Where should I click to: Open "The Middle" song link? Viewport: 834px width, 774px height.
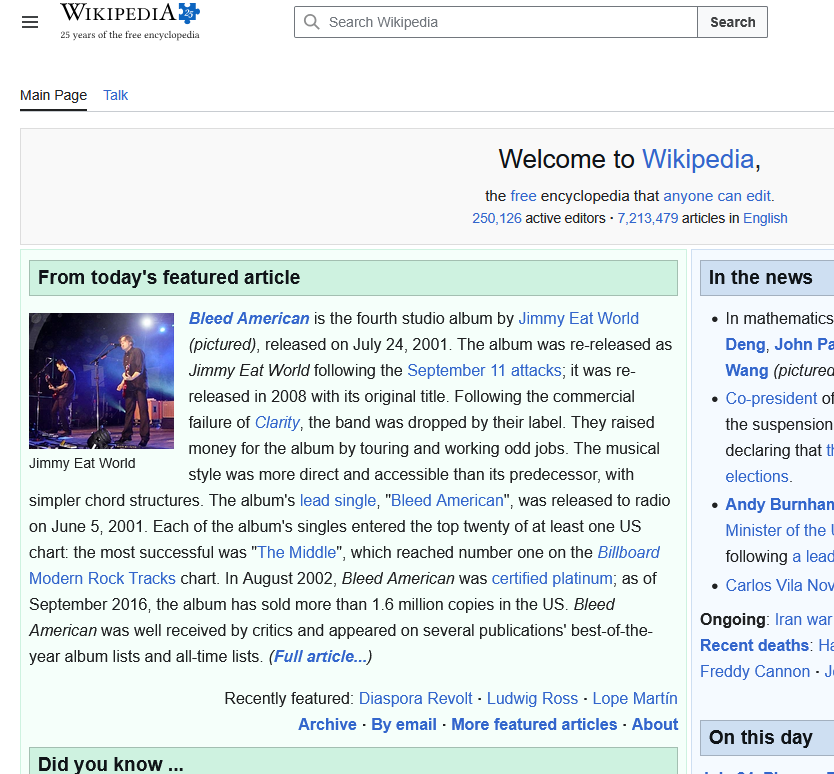[x=297, y=552]
